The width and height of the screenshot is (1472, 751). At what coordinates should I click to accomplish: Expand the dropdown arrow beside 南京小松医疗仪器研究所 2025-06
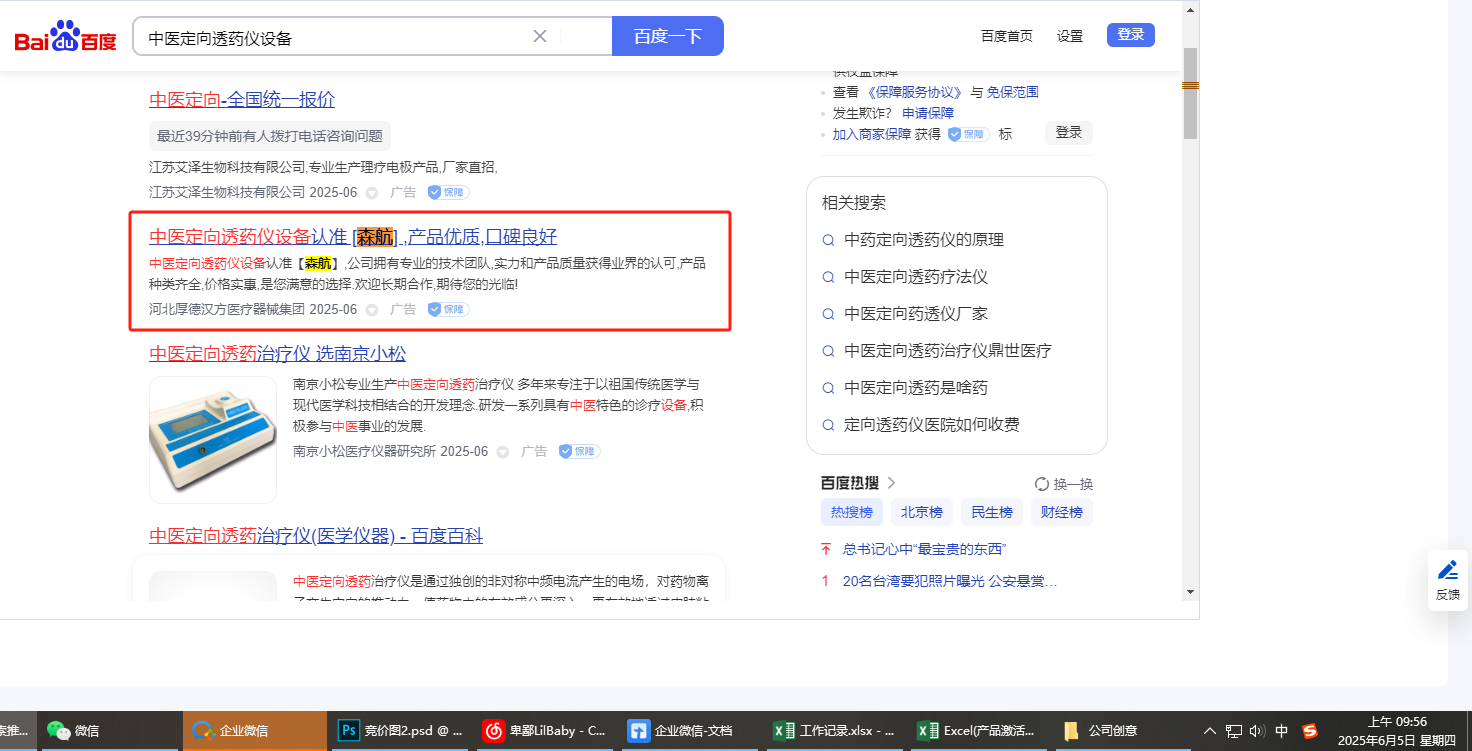coord(503,452)
